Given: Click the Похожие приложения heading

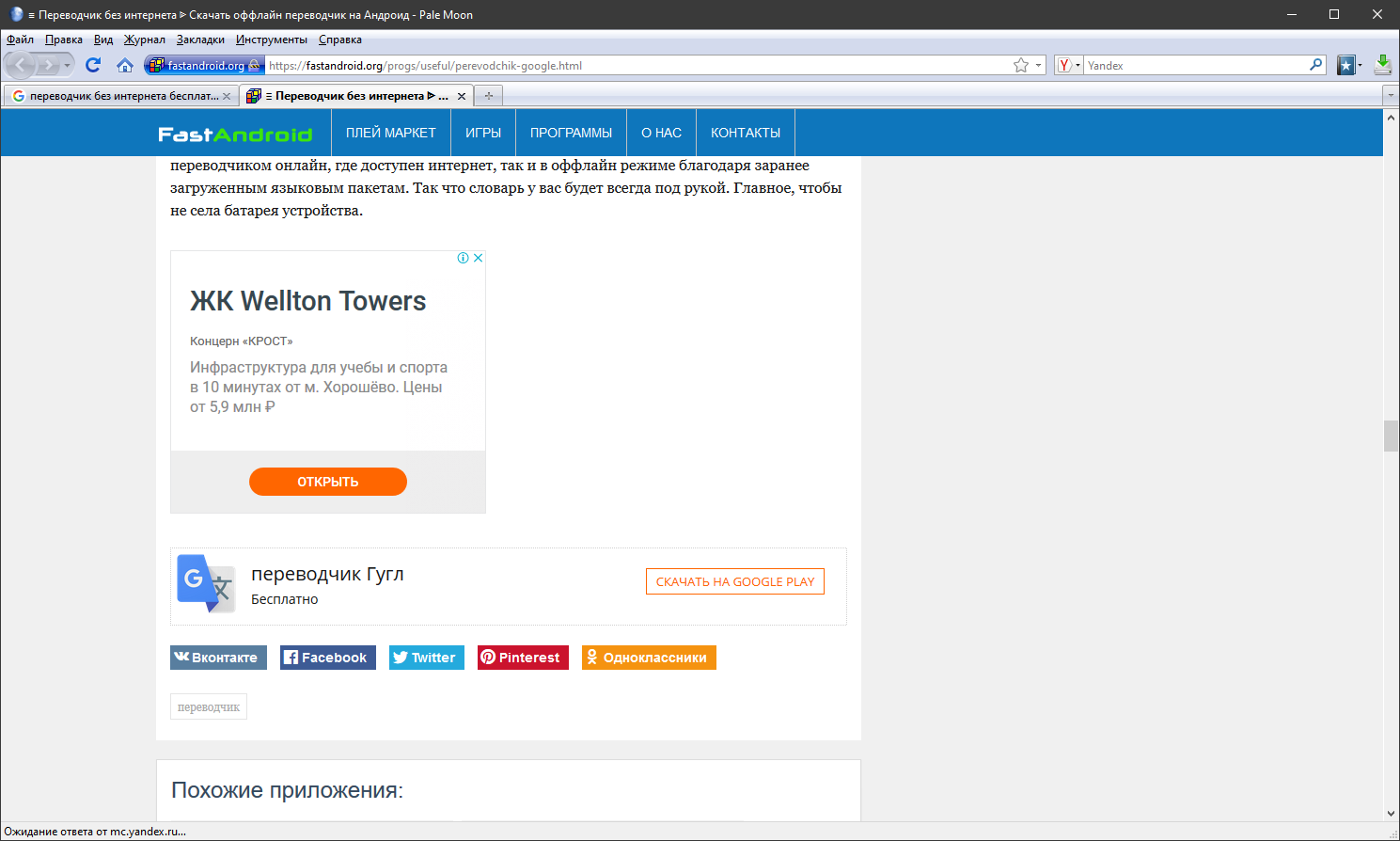Looking at the screenshot, I should [x=287, y=790].
